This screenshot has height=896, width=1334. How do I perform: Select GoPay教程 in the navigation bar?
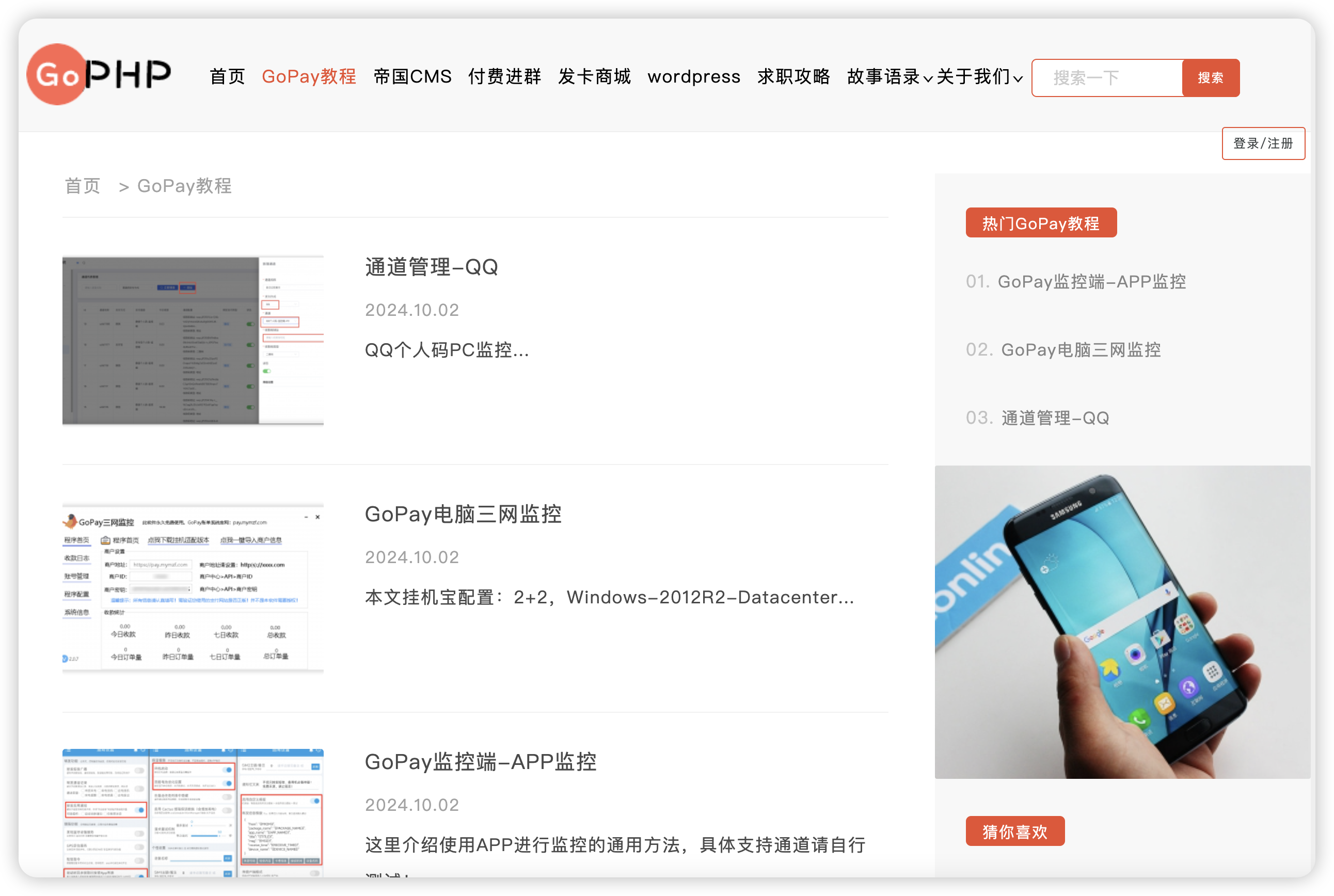pos(309,76)
